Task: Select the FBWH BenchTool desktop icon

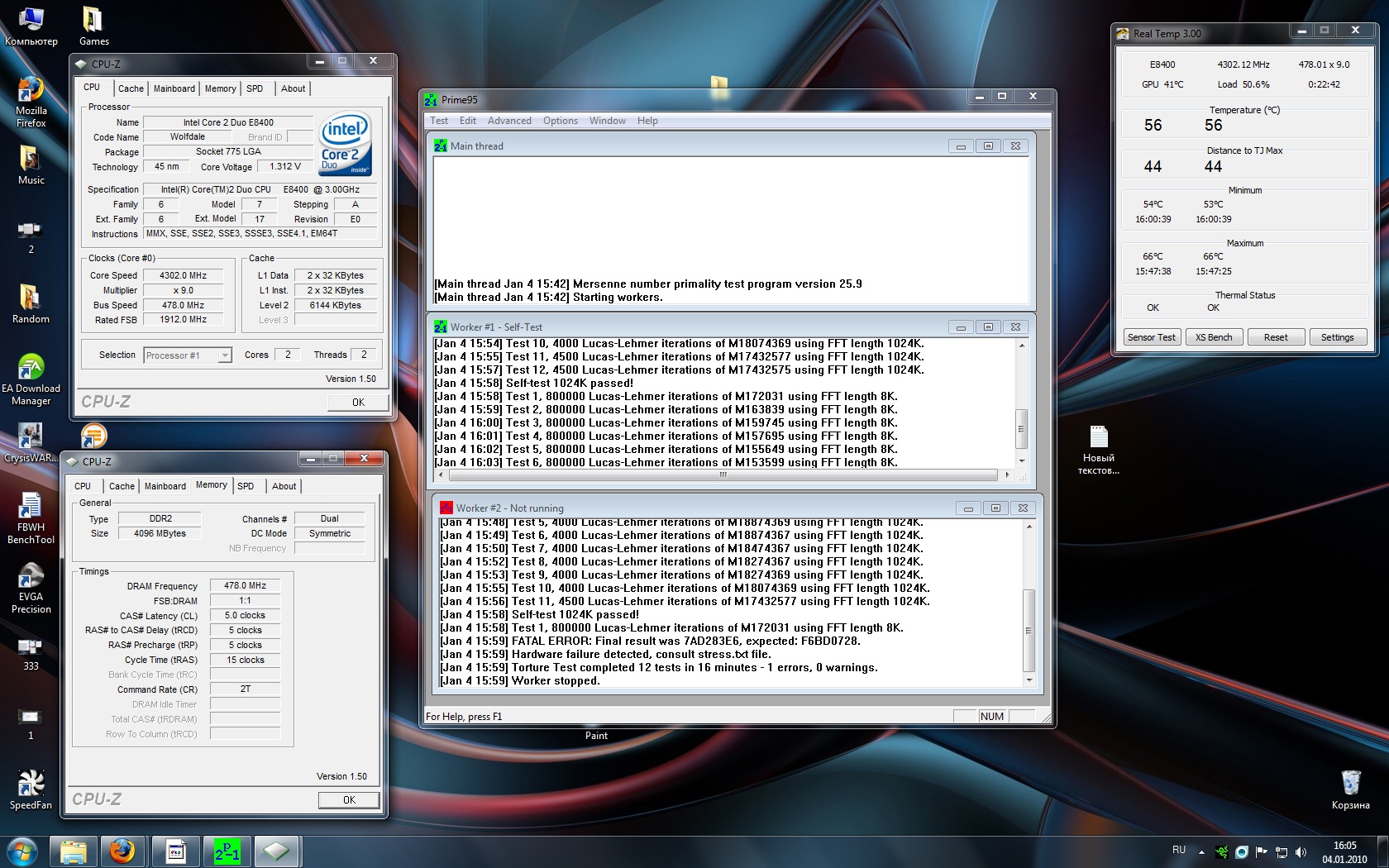Action: pyautogui.click(x=31, y=517)
